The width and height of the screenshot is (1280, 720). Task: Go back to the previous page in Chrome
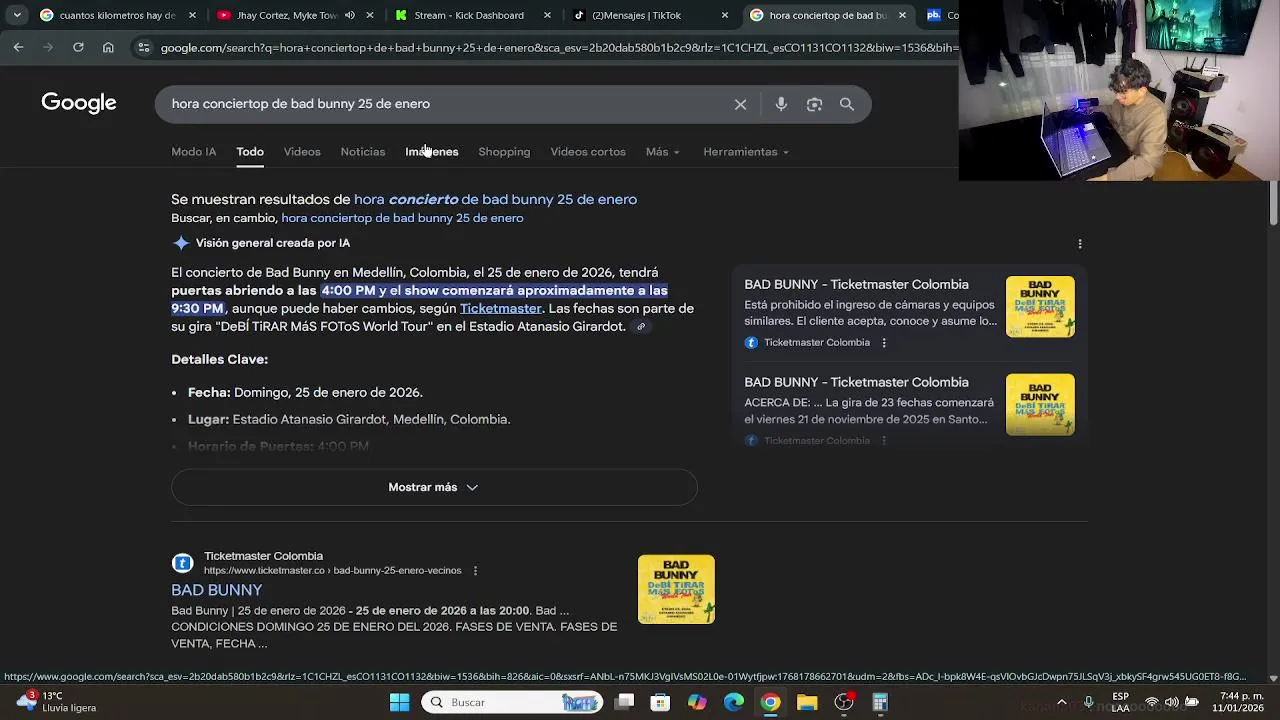[18, 47]
